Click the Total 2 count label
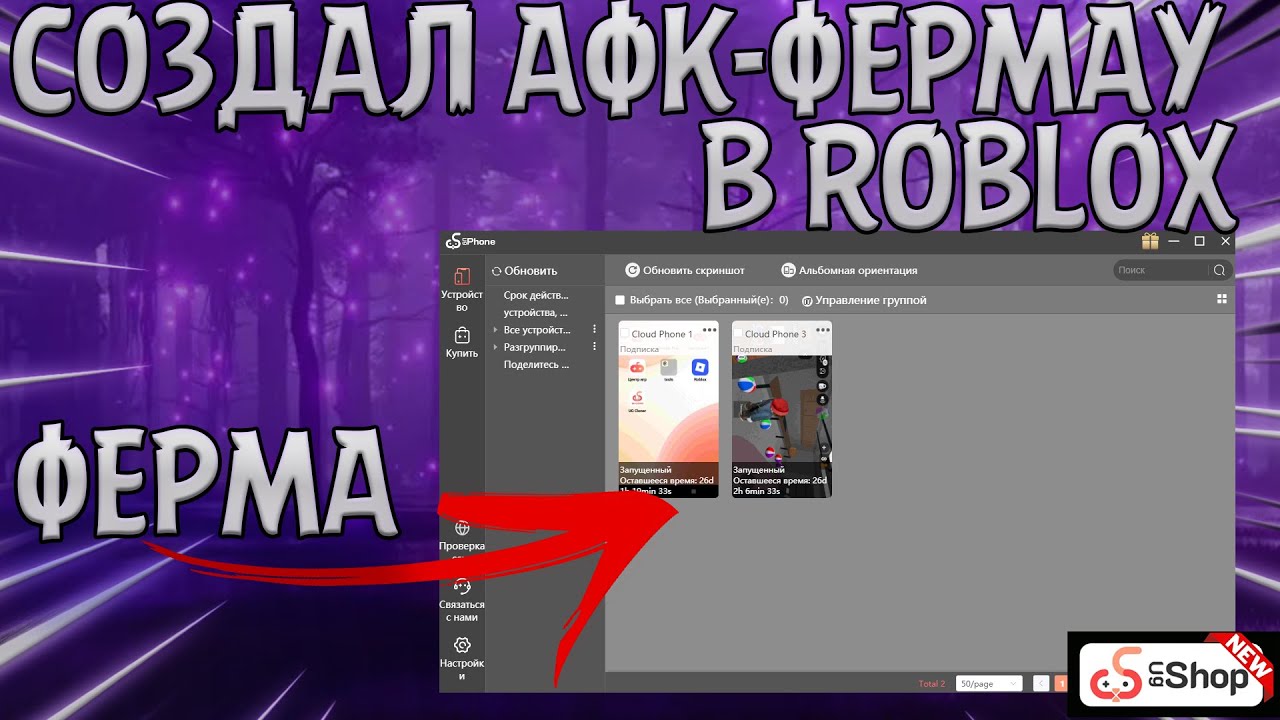Viewport: 1280px width, 720px height. coord(931,684)
